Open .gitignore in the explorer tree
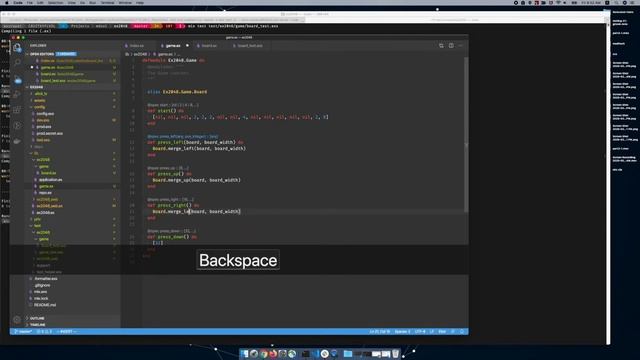The height and width of the screenshot is (360, 640). (42, 285)
